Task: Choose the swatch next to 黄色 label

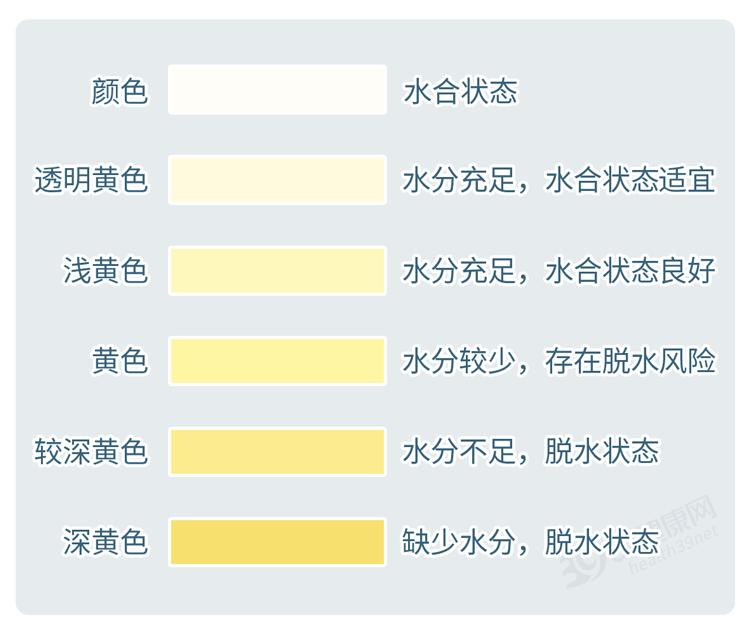Action: point(277,361)
